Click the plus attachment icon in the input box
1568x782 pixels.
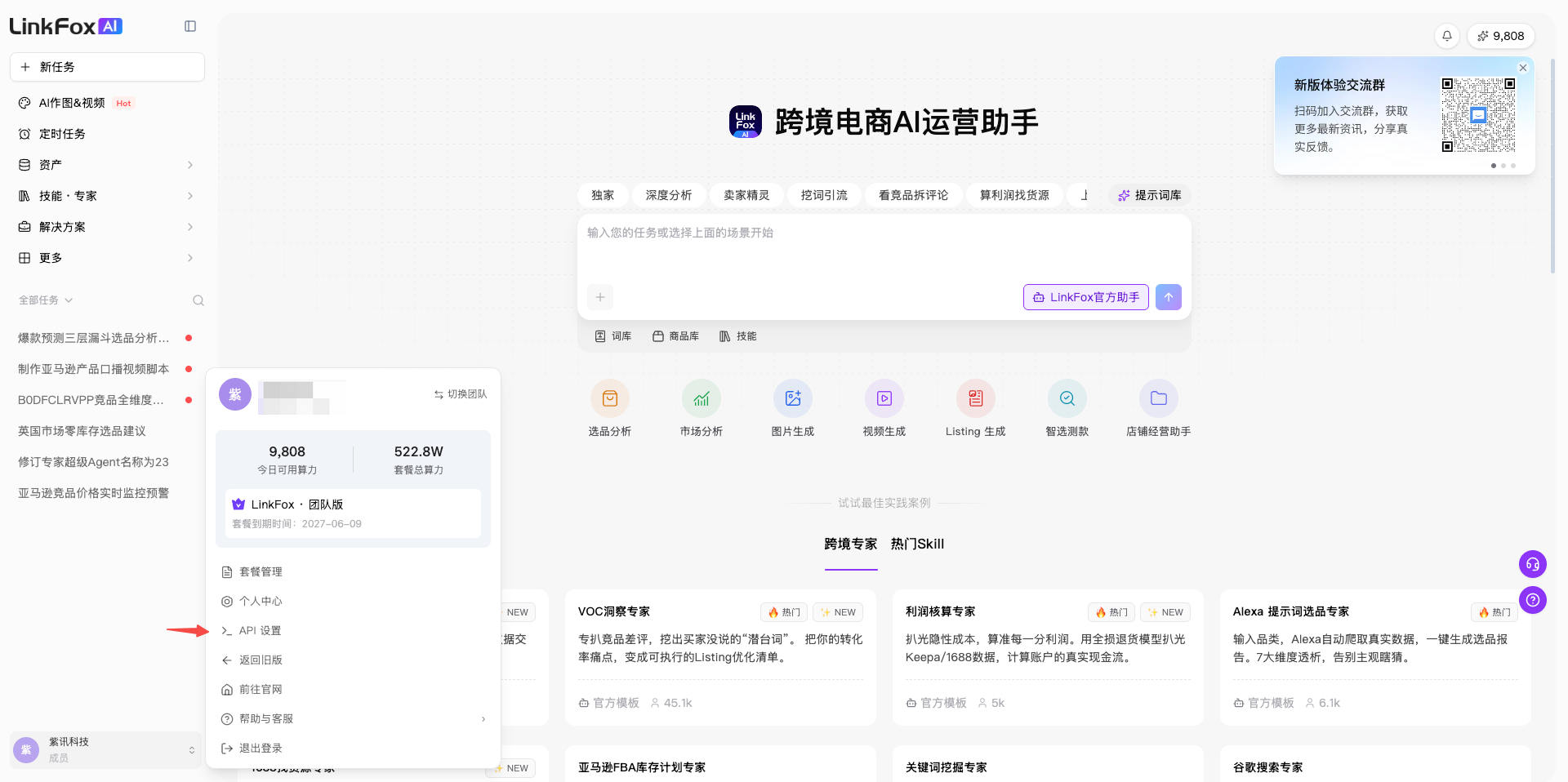point(600,297)
